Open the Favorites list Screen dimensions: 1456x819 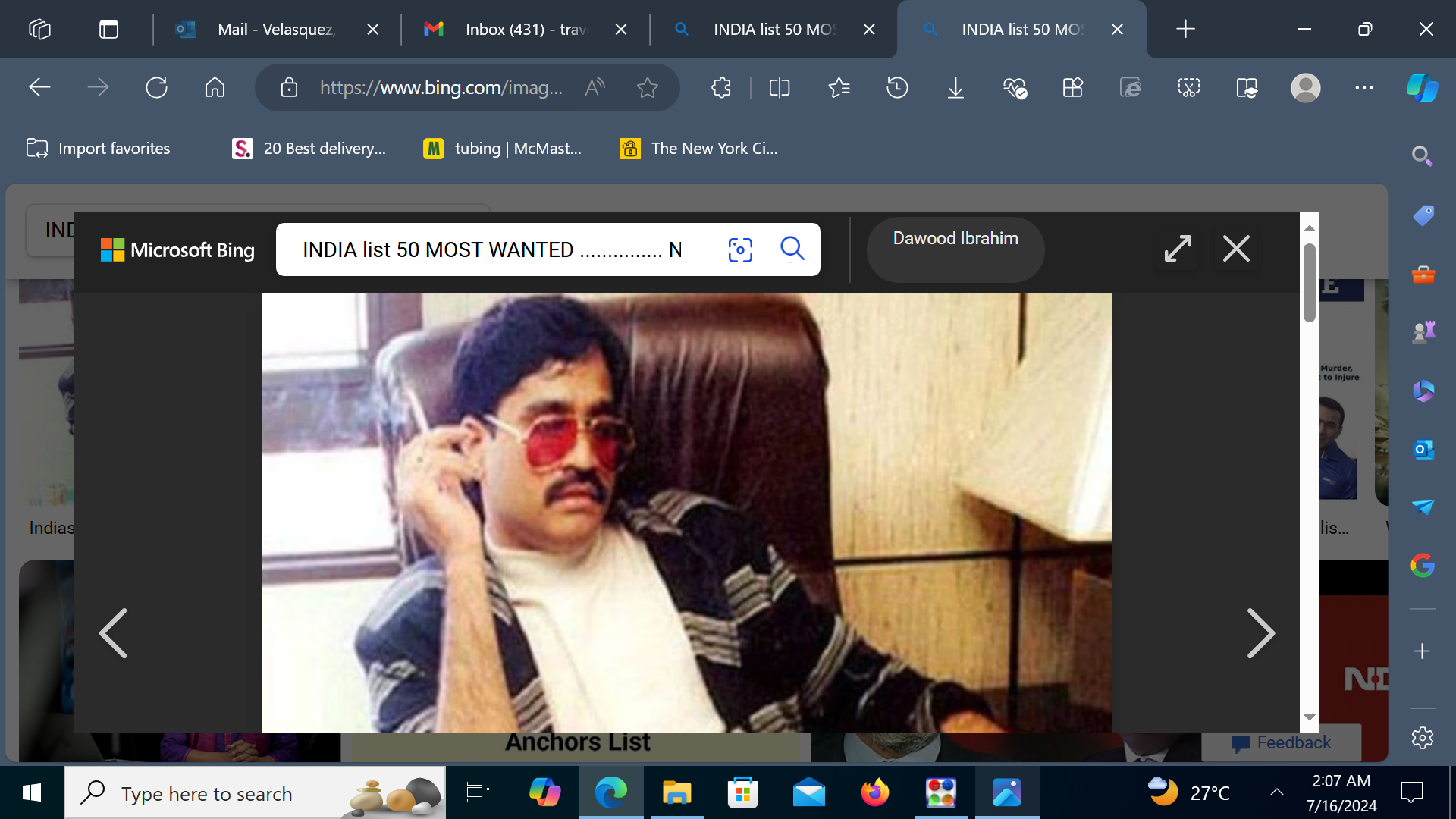pos(839,88)
